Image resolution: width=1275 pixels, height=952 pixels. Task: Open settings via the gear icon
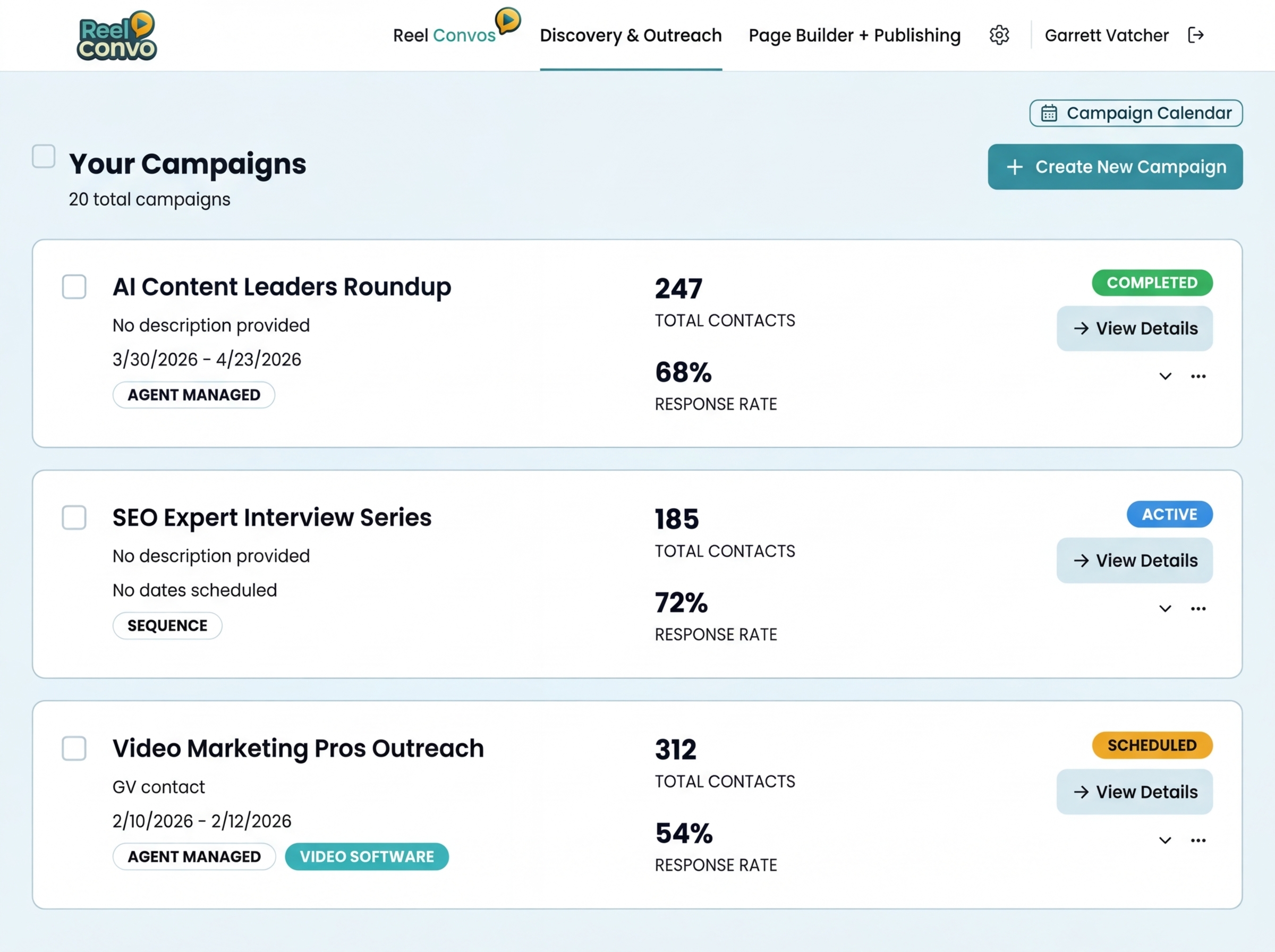(999, 35)
